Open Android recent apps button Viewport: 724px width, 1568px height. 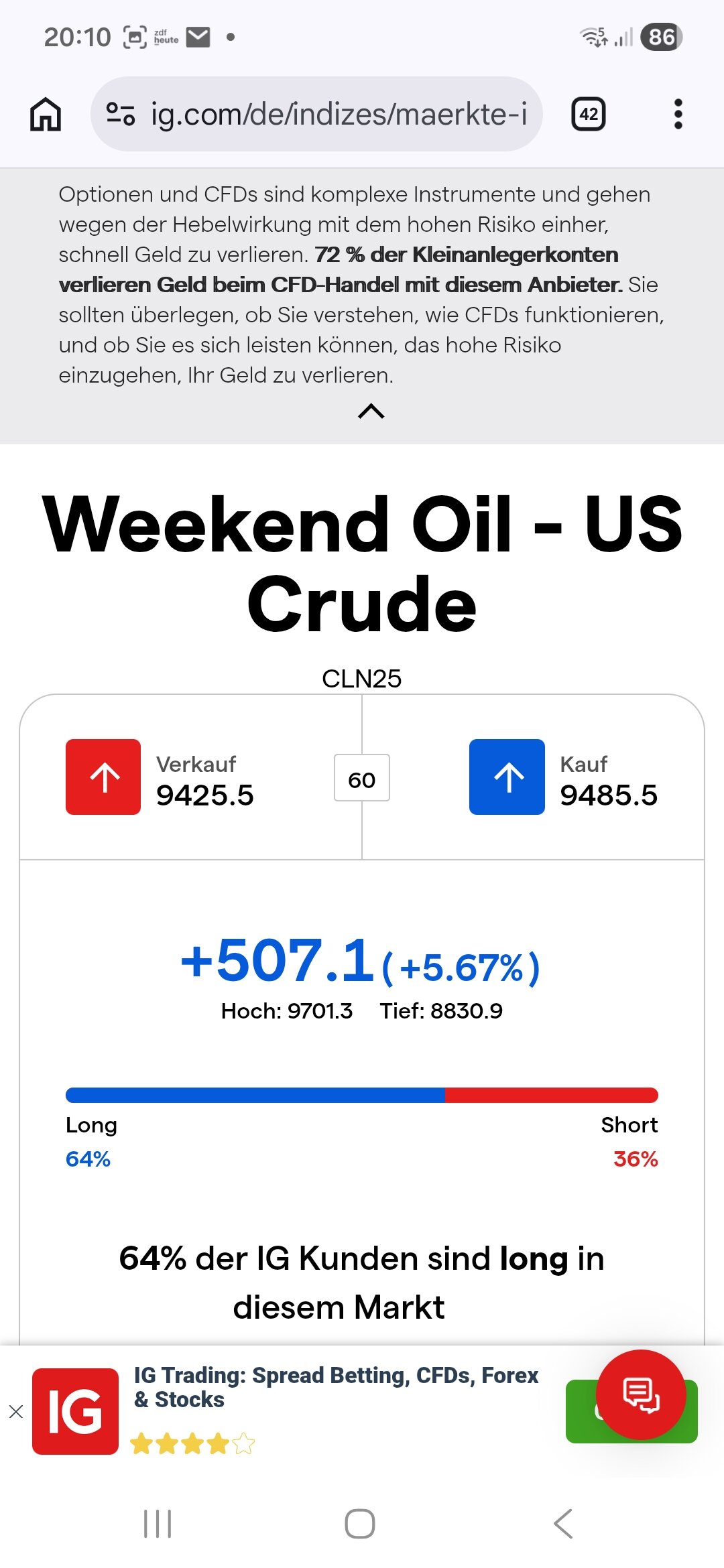pyautogui.click(x=158, y=1524)
